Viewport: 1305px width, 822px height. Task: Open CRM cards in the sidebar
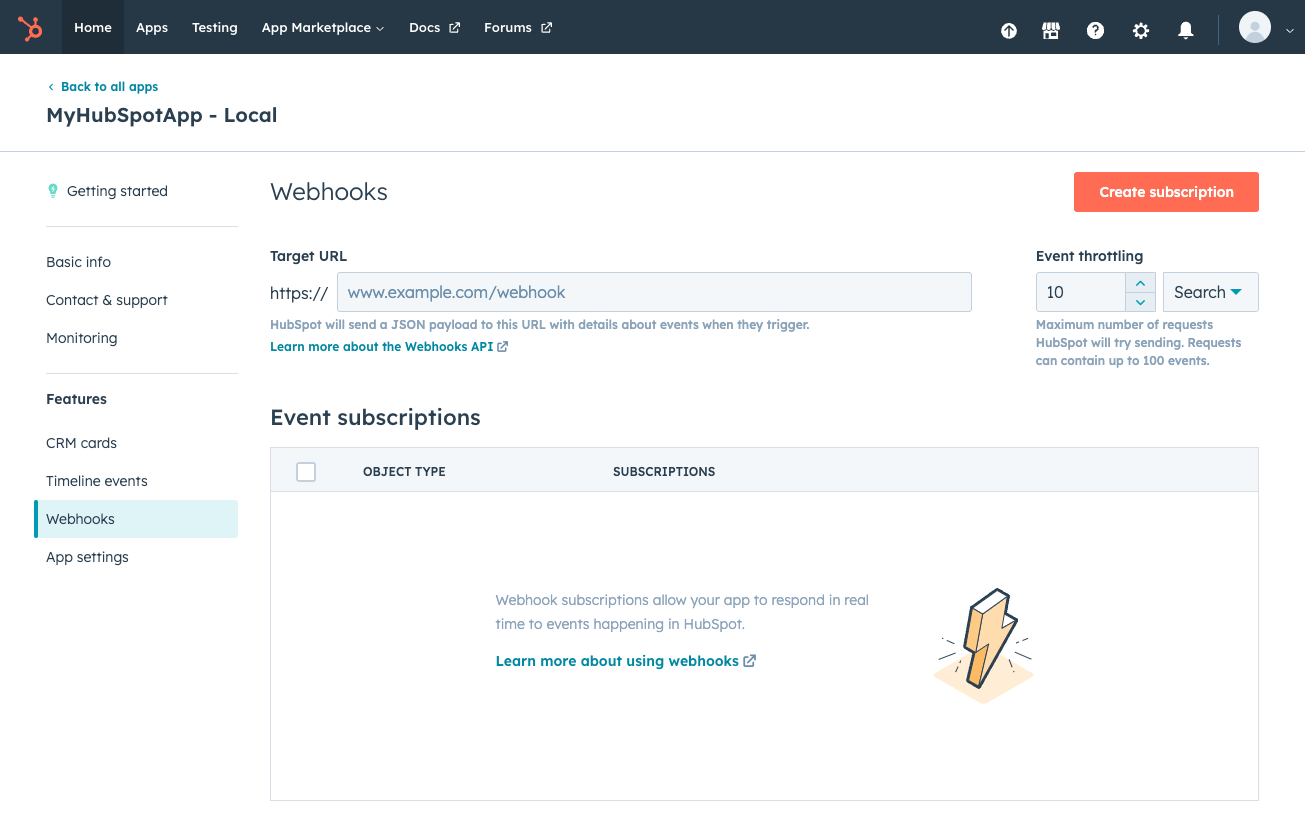point(81,443)
